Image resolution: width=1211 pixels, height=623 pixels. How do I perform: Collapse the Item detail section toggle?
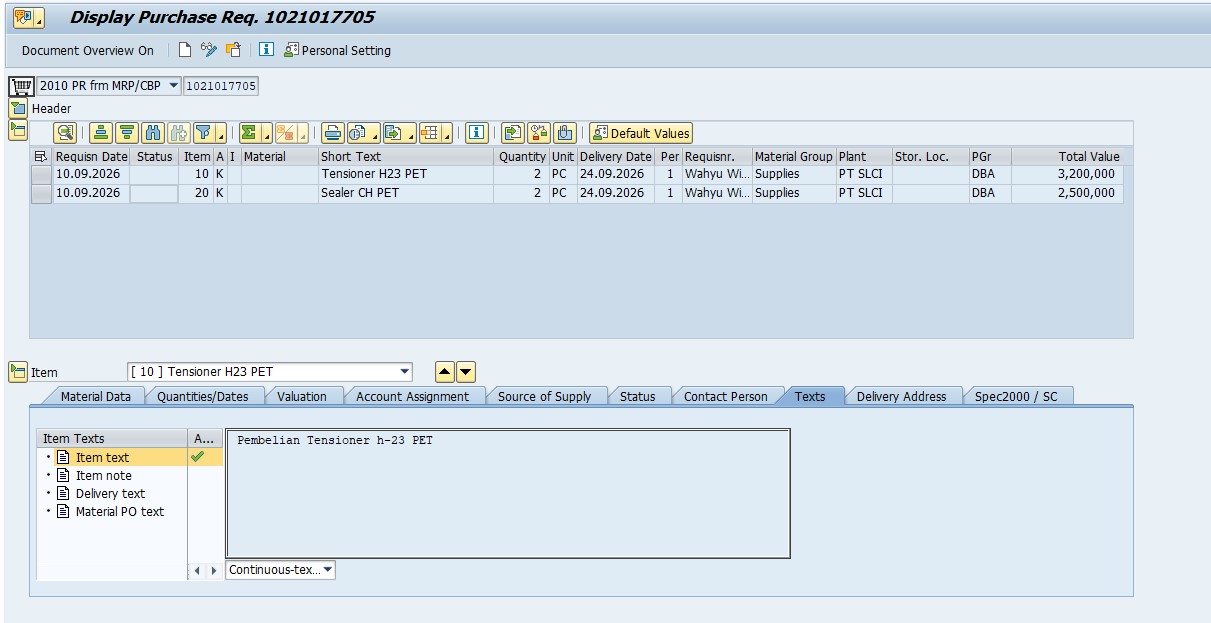18,372
